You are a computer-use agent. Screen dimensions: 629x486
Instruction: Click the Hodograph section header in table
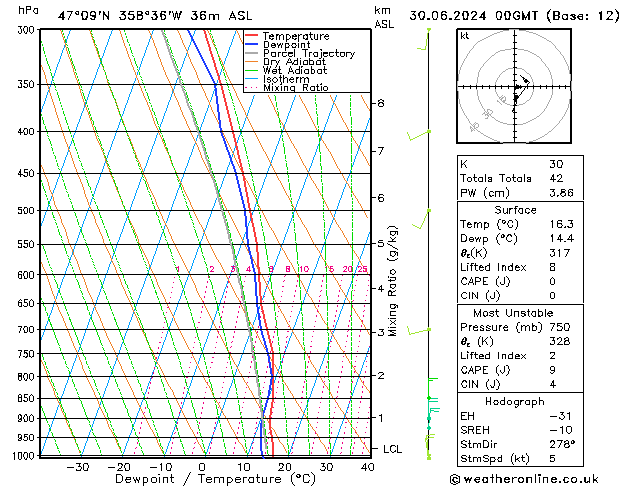click(514, 401)
